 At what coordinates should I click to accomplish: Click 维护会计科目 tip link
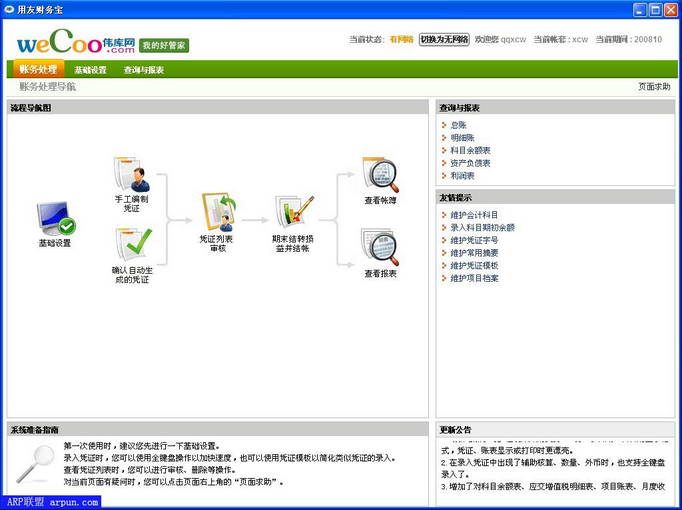click(474, 215)
